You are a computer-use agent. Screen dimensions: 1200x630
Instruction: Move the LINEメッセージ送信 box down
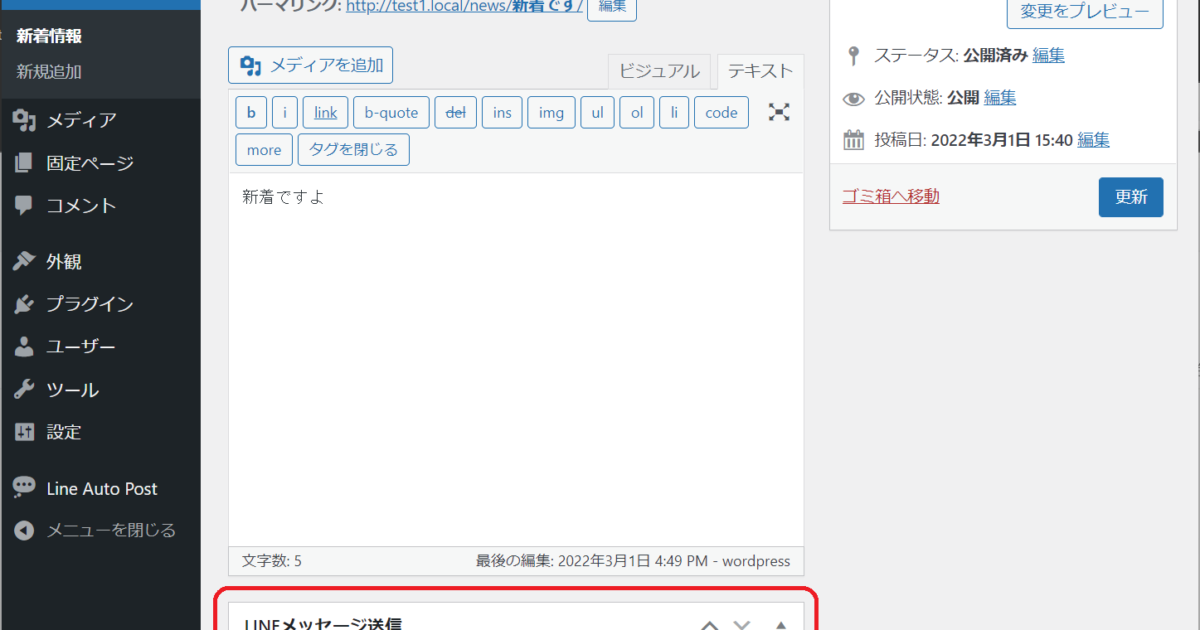(742, 624)
